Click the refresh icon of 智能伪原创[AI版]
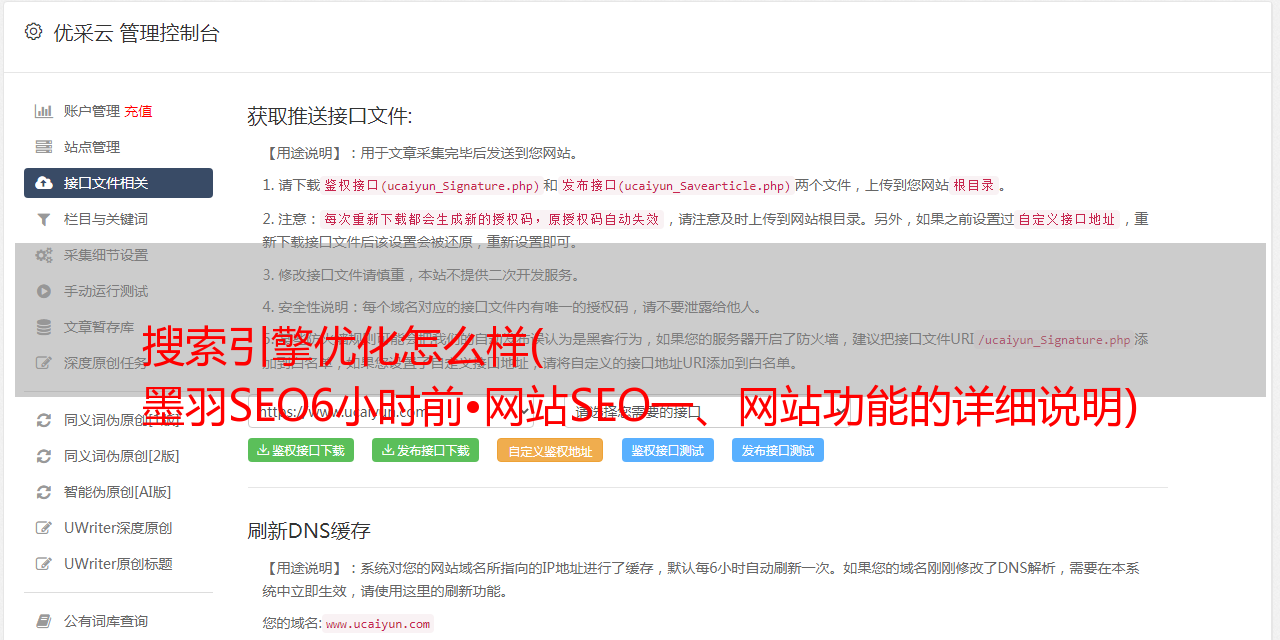Image resolution: width=1280 pixels, height=640 pixels. click(x=44, y=492)
